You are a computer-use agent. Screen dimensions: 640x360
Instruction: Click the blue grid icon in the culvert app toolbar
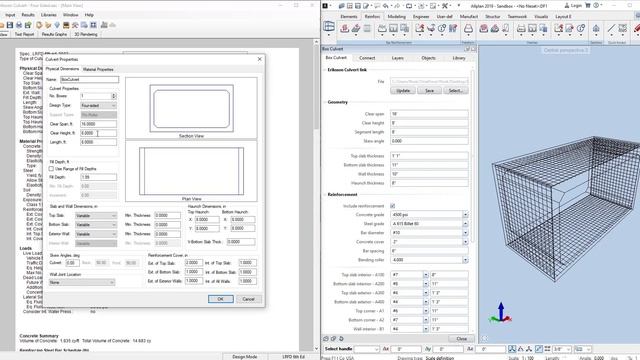[x=93, y=25]
